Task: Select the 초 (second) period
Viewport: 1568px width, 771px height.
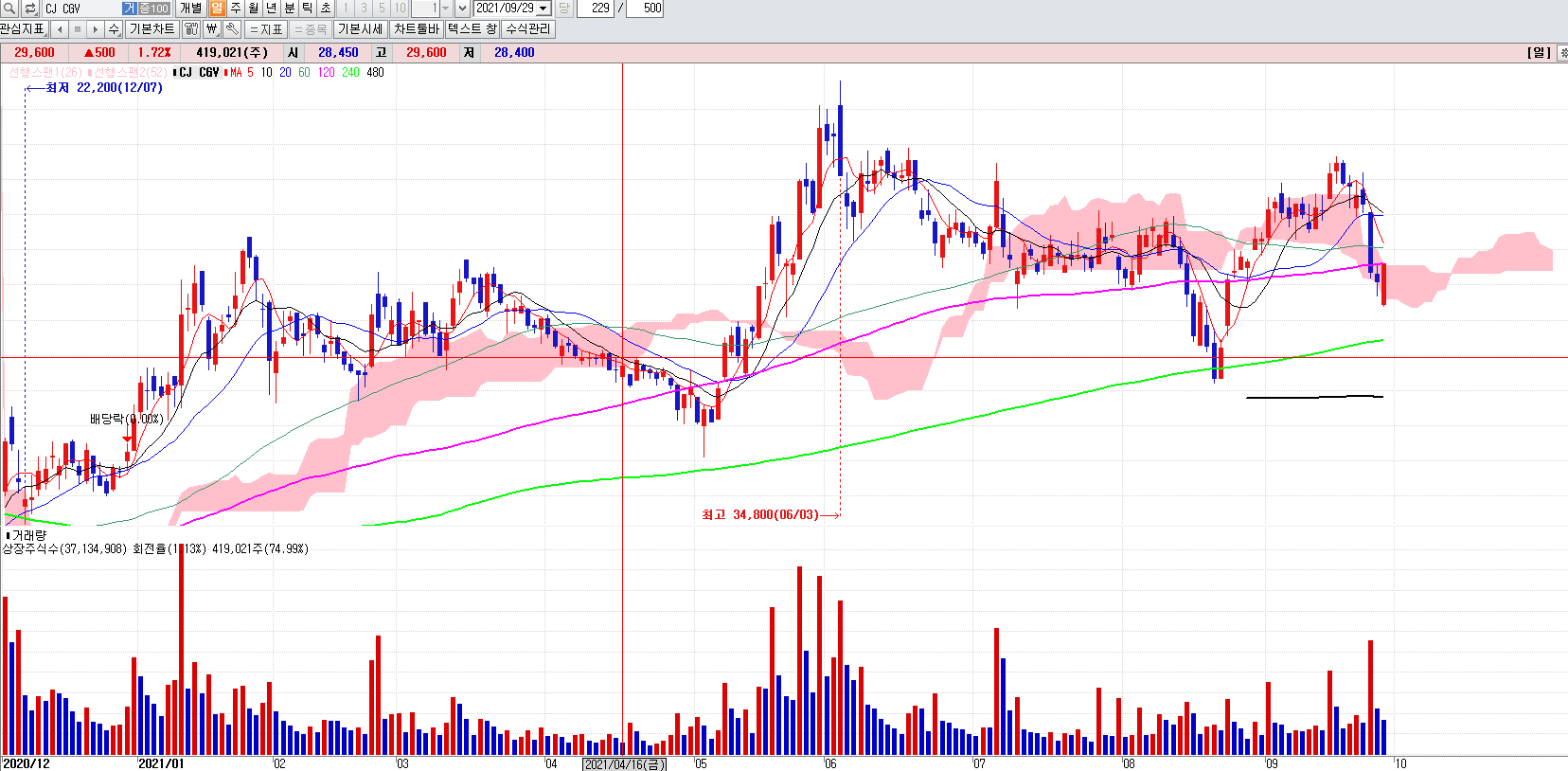Action: coord(326,9)
